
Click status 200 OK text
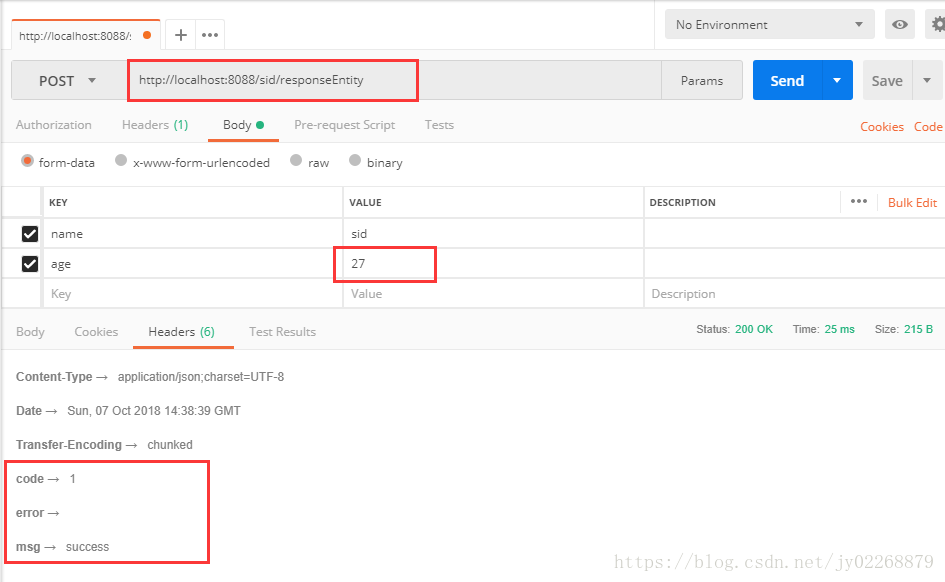[x=754, y=329]
